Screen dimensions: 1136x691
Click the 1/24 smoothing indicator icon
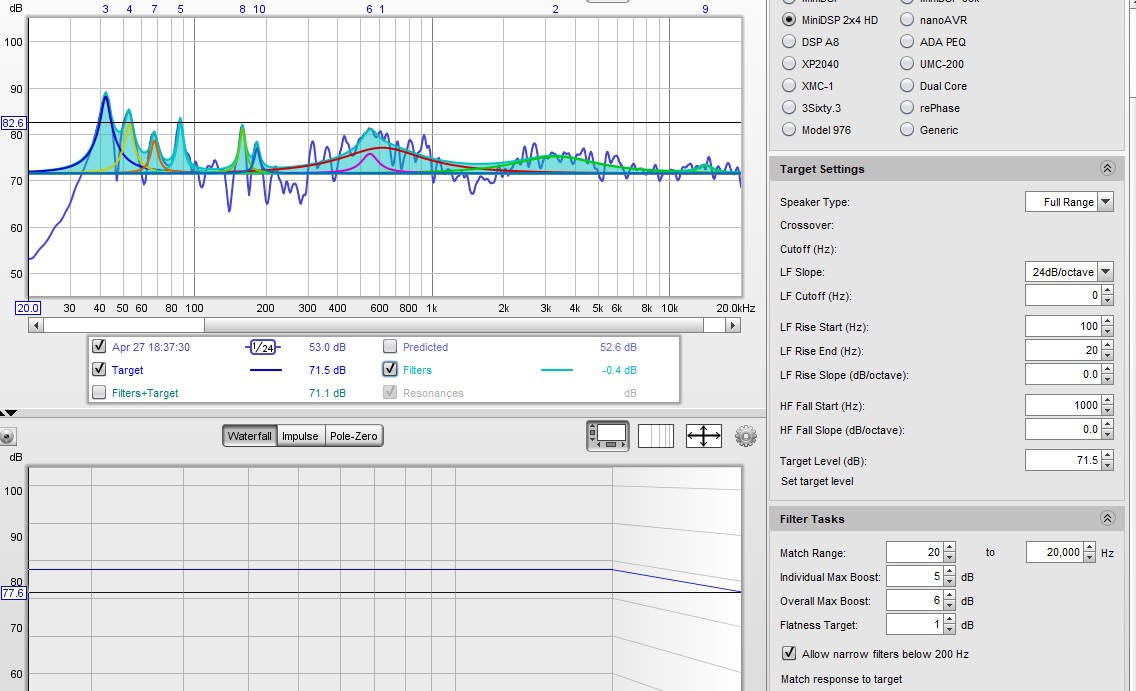[x=262, y=347]
